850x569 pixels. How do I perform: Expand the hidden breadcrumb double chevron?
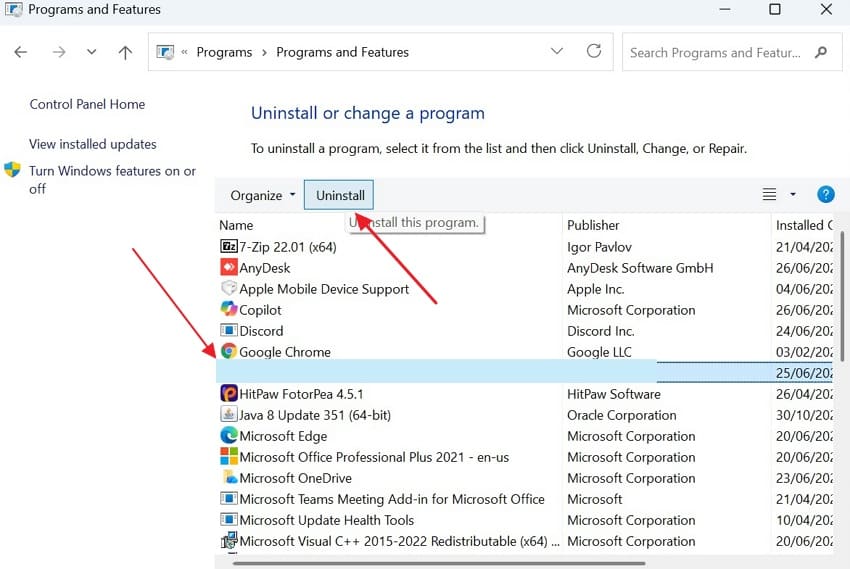184,53
